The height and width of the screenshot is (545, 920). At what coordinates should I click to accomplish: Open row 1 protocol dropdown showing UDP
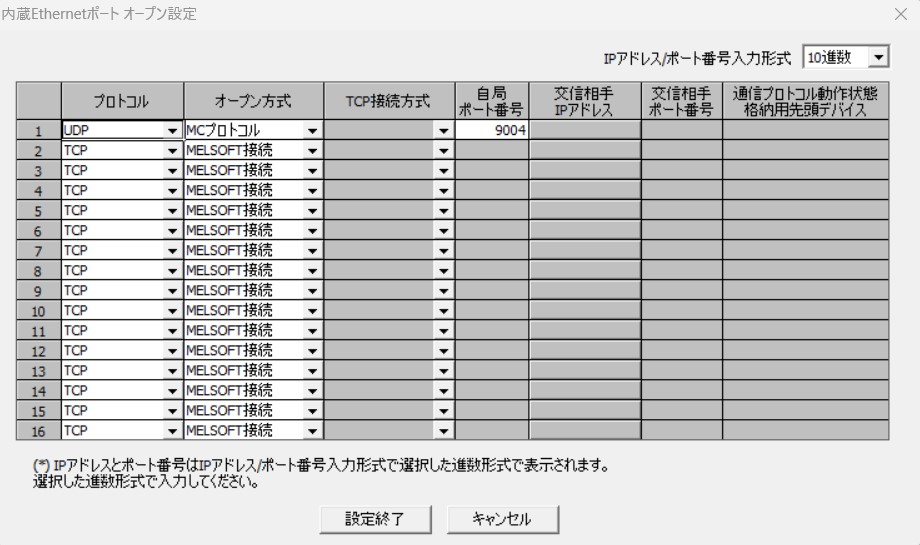[x=122, y=130]
